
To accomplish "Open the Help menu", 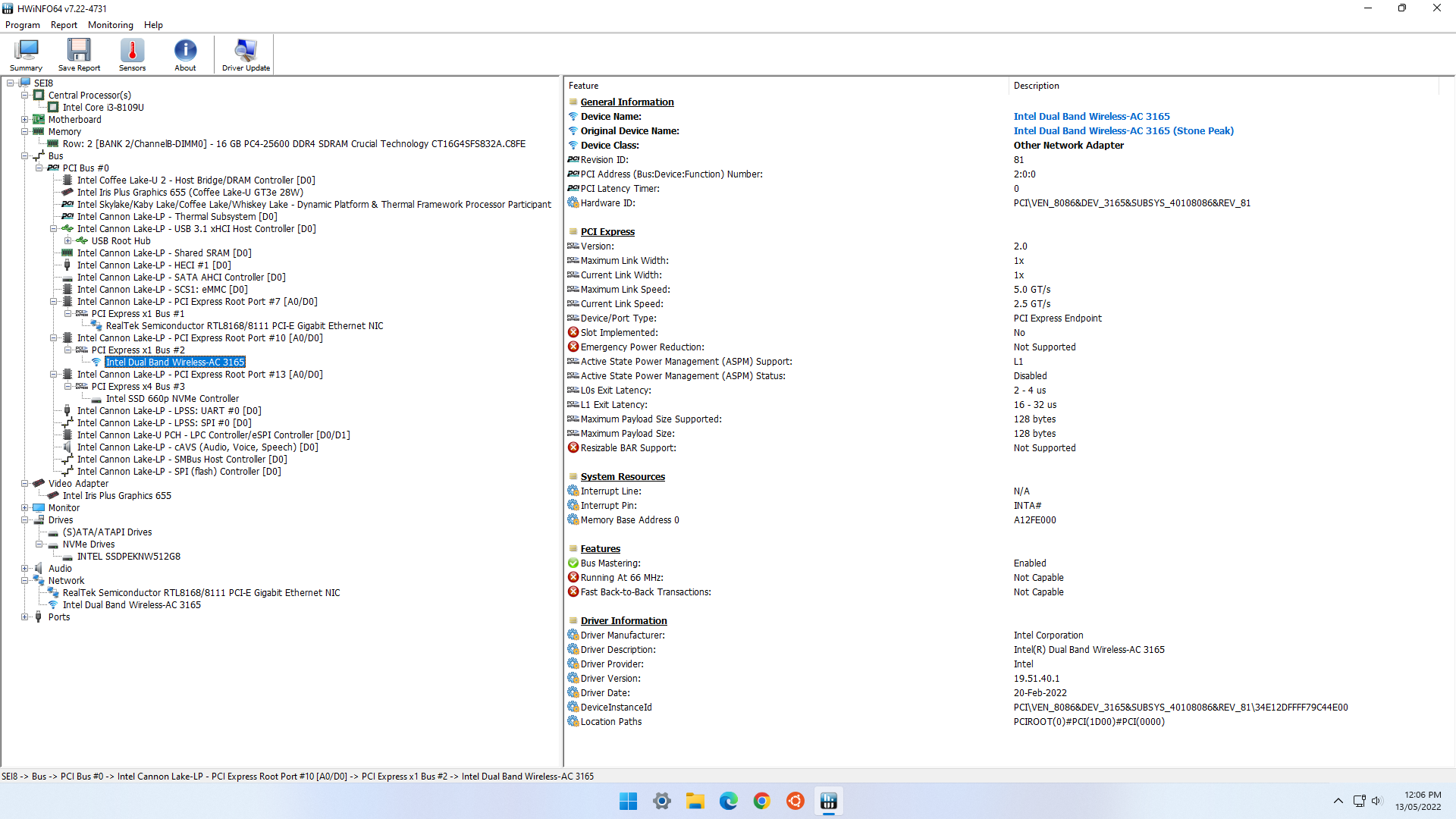I will tap(153, 25).
